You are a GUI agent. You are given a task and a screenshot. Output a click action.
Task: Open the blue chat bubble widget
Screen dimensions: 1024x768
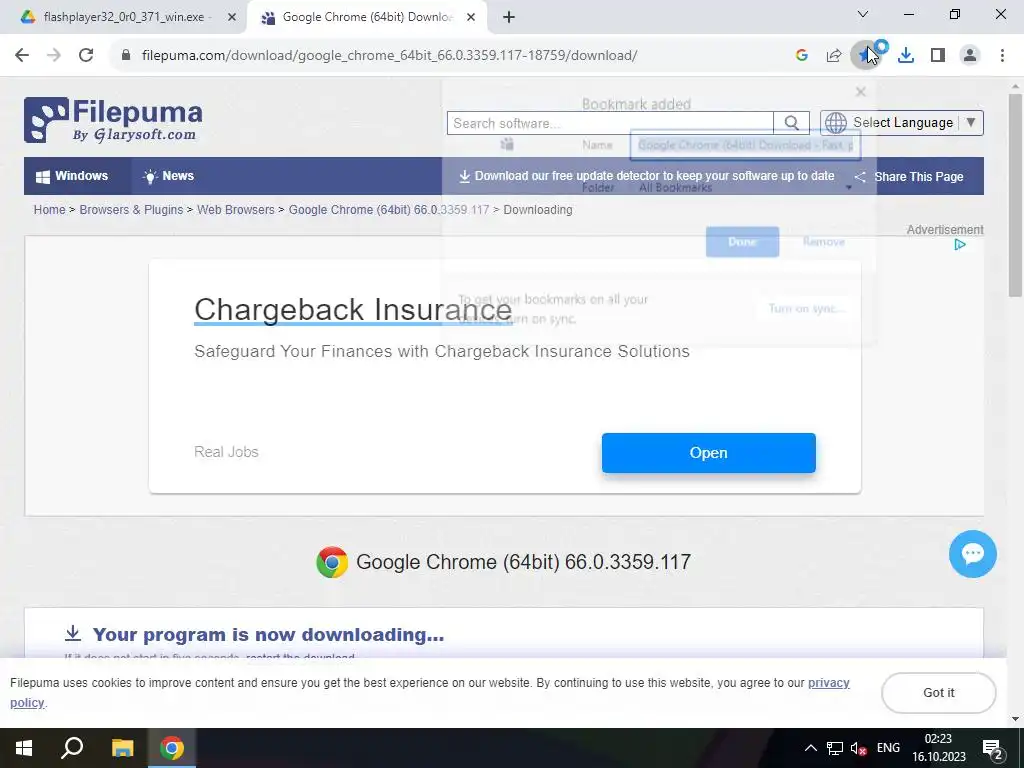click(972, 554)
